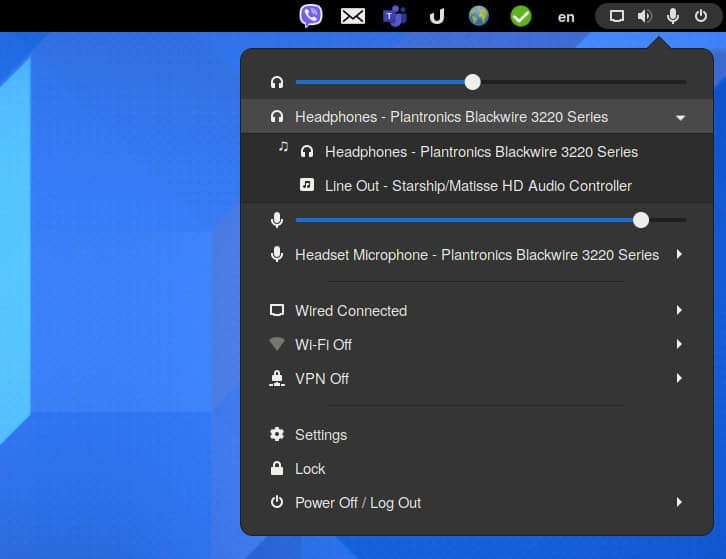Expand Headset Microphone input device submenu

(x=477, y=255)
